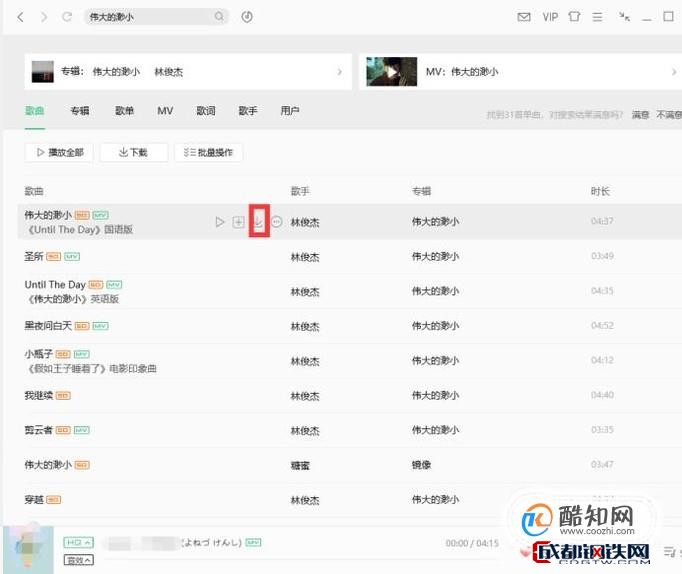
Task: Open the 音效 sound effects dropdown
Action: (79, 560)
